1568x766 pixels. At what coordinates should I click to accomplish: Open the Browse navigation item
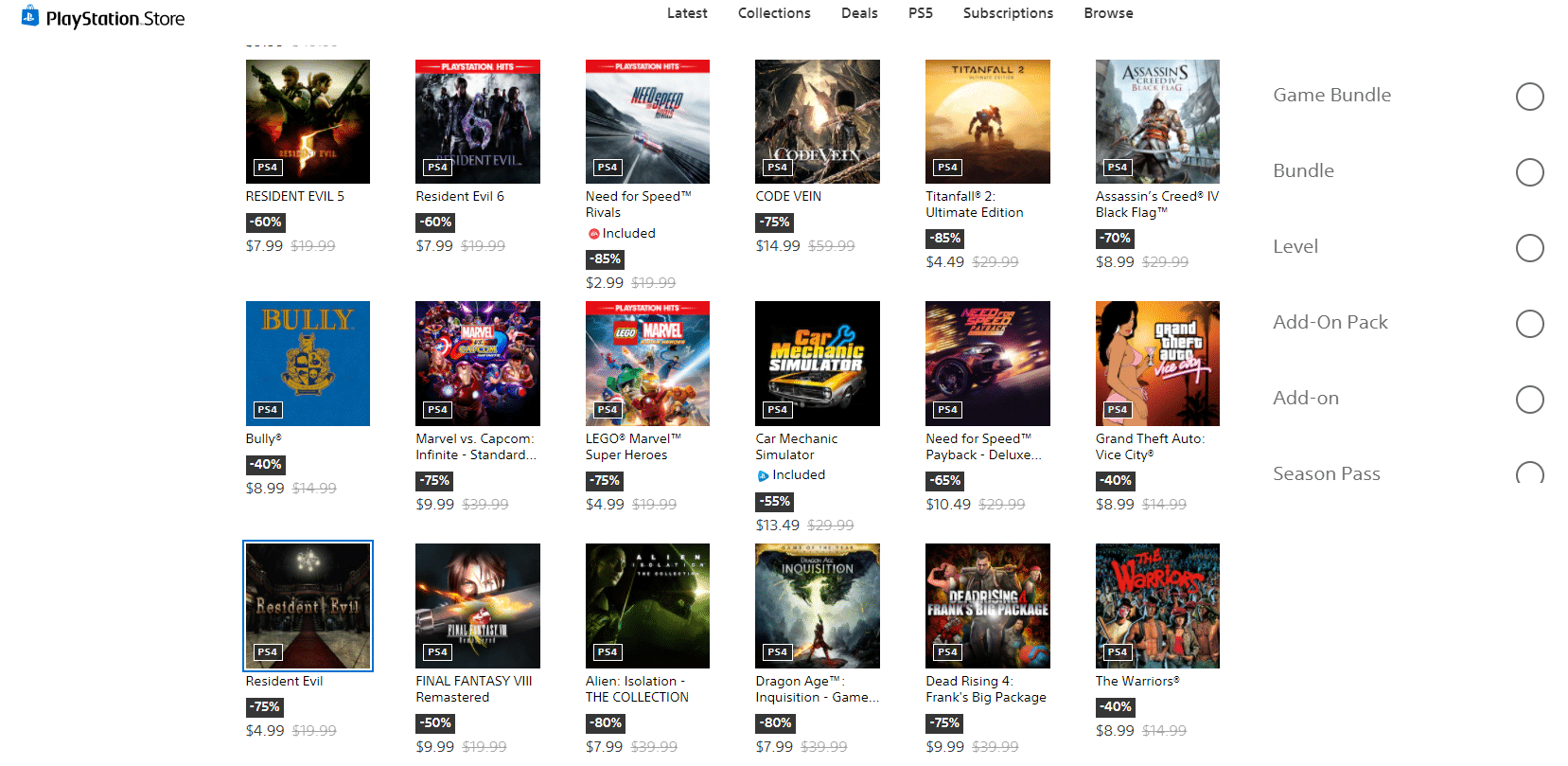pyautogui.click(x=1108, y=13)
